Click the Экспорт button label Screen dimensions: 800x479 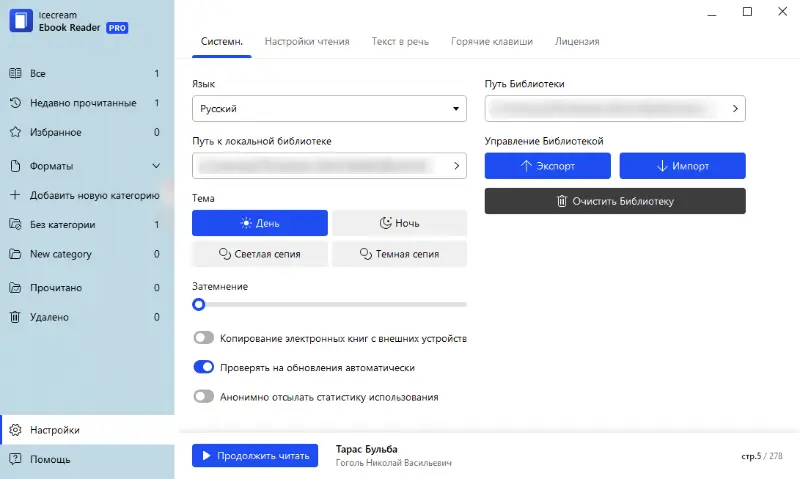[x=556, y=166]
